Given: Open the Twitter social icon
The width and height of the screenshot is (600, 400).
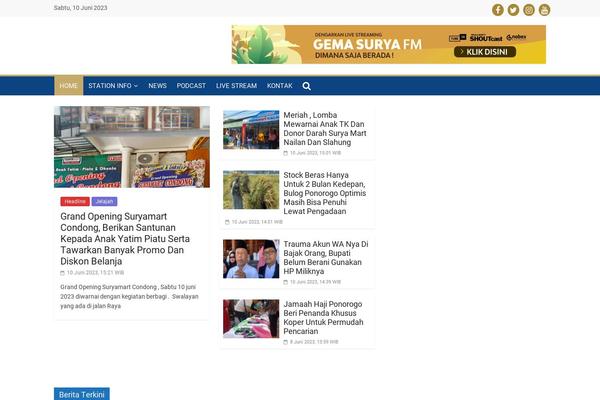Looking at the screenshot, I should [x=513, y=10].
